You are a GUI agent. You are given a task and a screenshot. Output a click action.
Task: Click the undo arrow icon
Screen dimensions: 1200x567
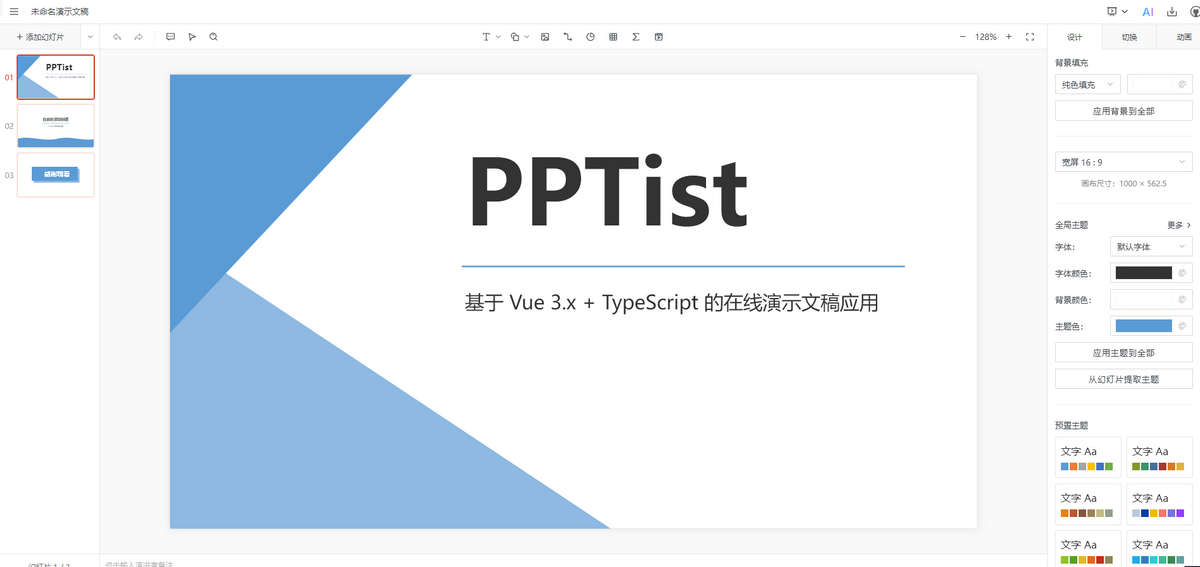pyautogui.click(x=117, y=36)
